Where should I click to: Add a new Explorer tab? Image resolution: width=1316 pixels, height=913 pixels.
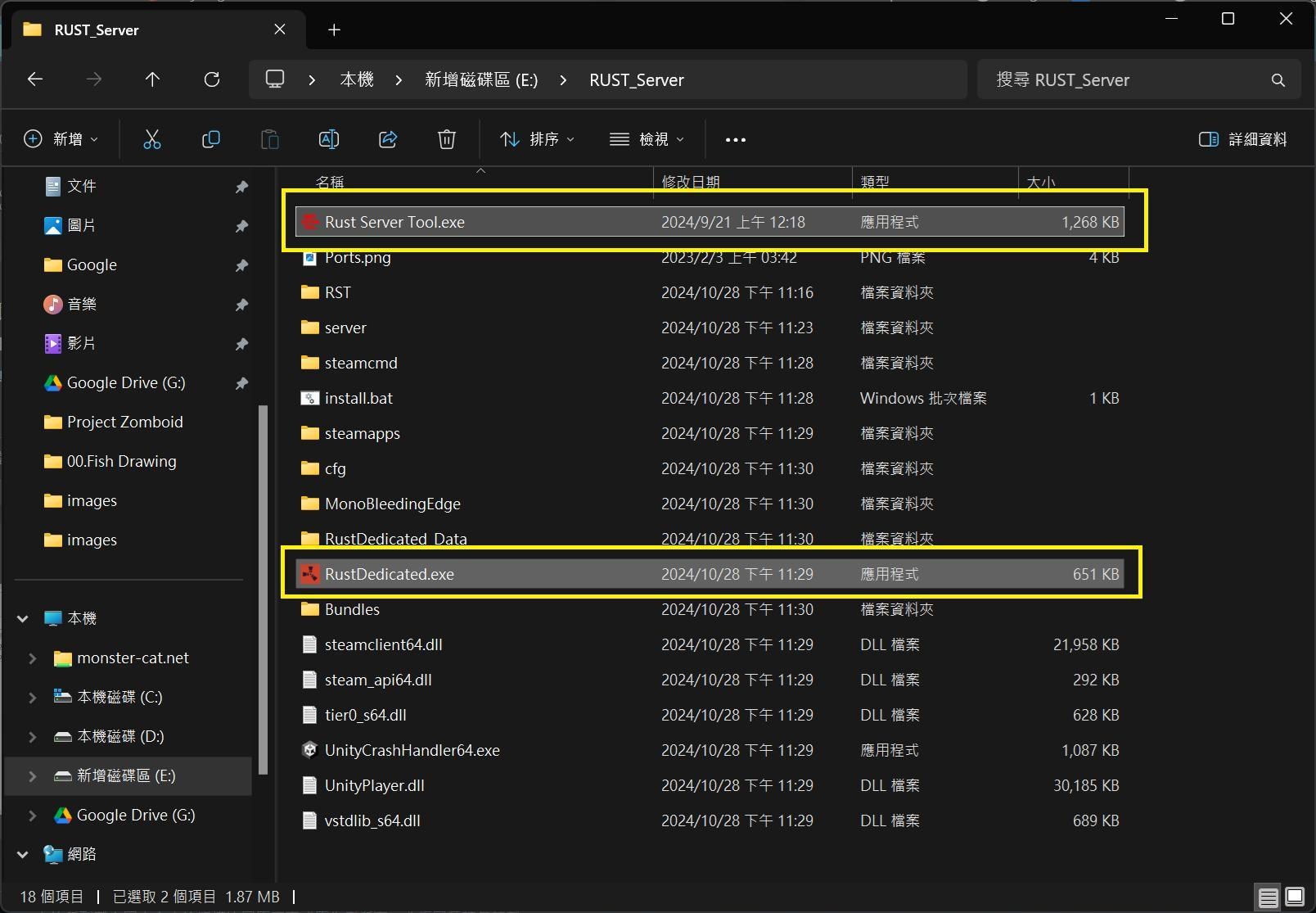tap(334, 30)
